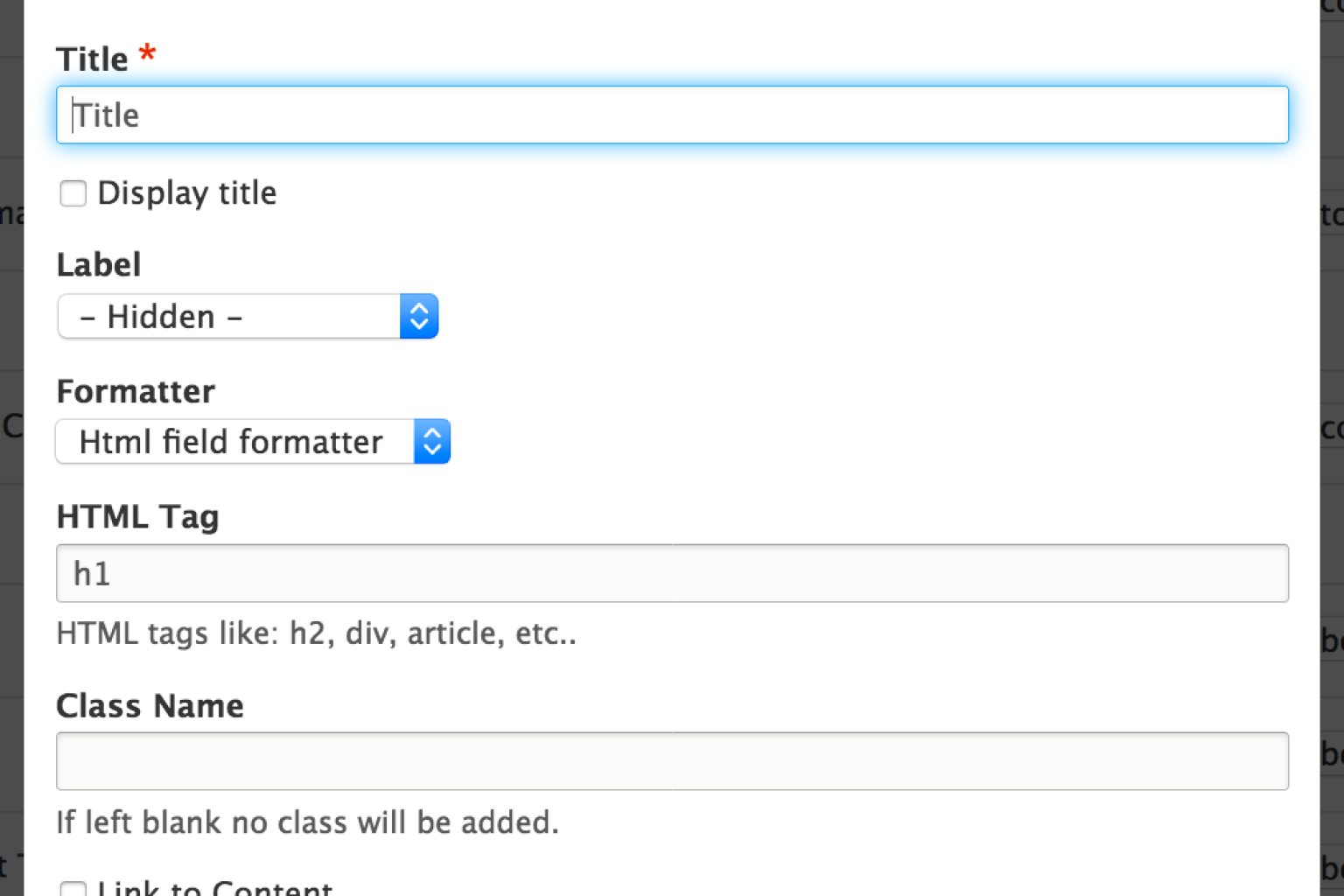The width and height of the screenshot is (1344, 896).
Task: Check the Link to Content option
Action: click(x=73, y=888)
